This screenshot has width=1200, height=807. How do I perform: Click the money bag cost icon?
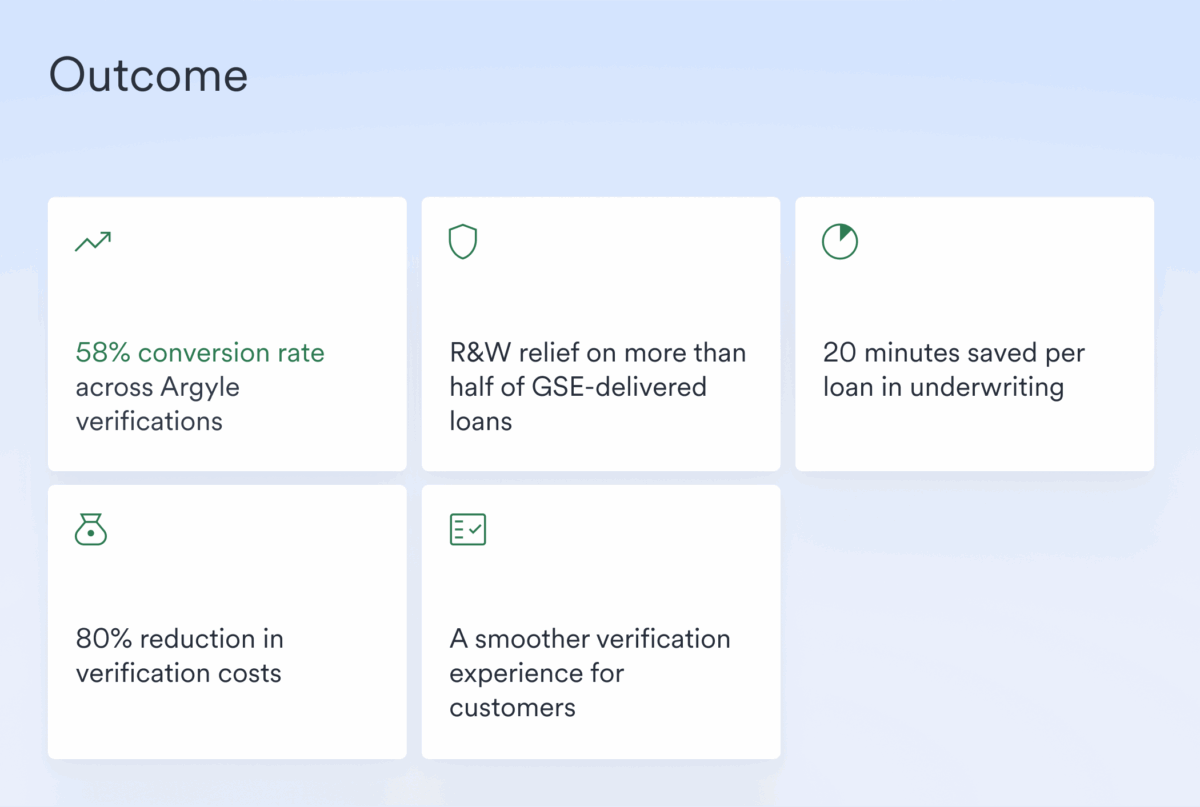point(91,529)
